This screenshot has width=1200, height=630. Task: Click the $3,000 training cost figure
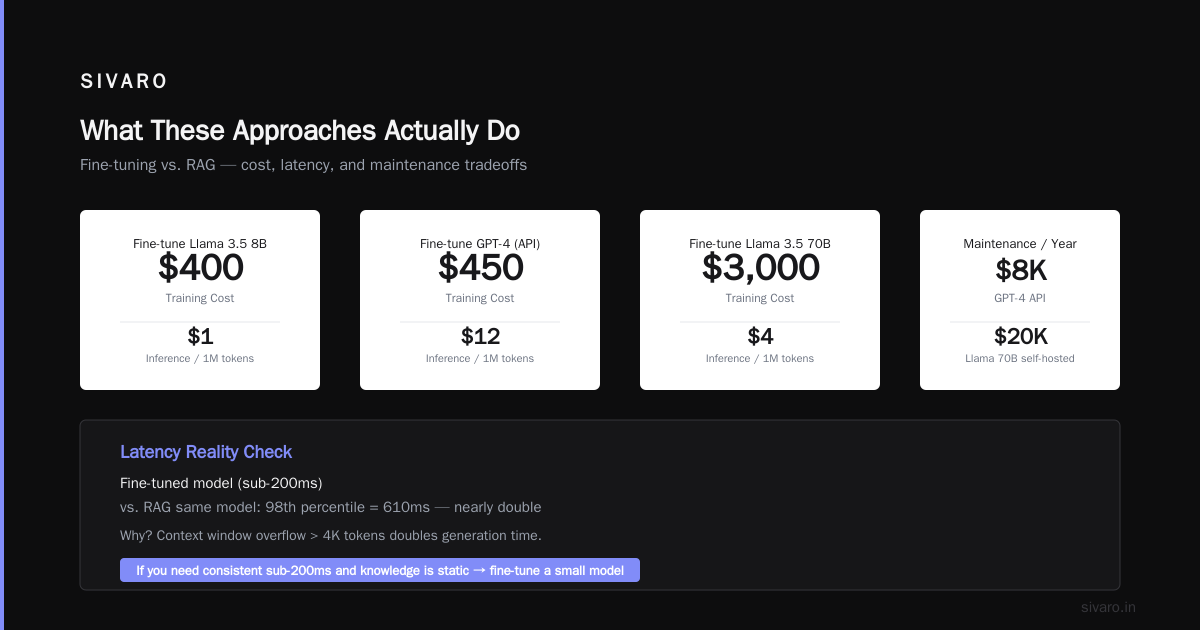[760, 268]
